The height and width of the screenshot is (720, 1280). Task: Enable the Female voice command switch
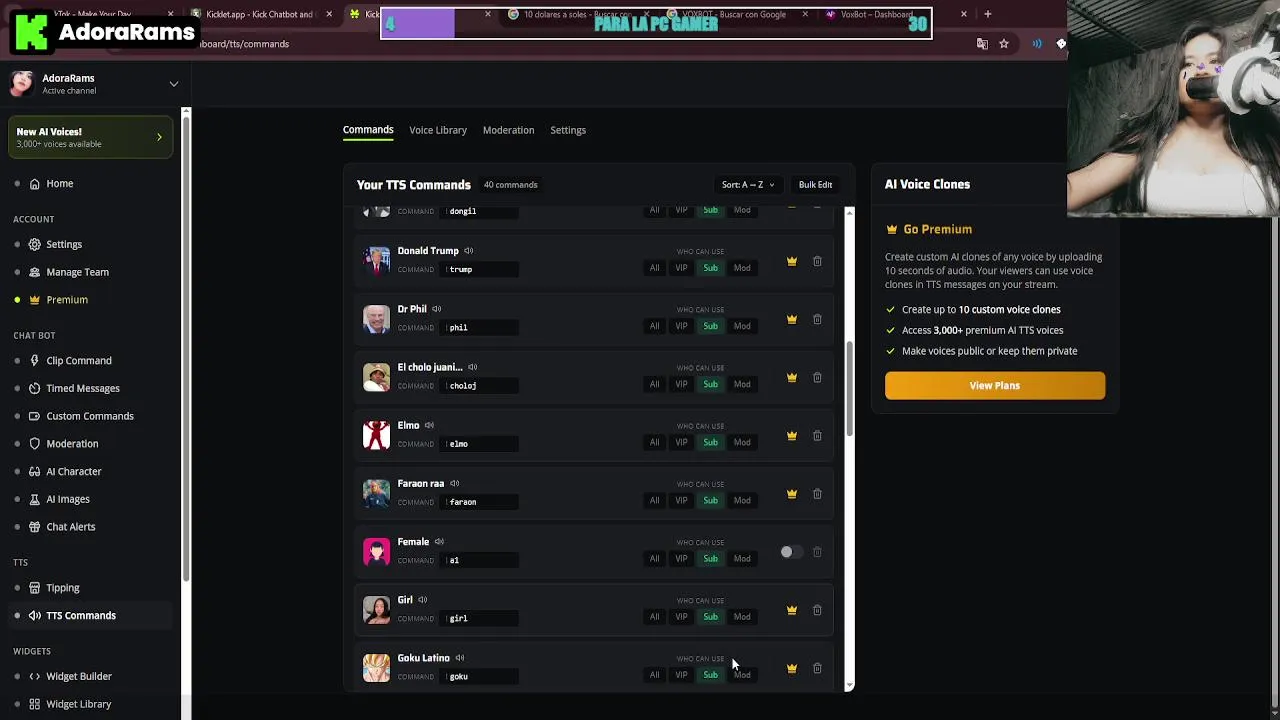(x=790, y=552)
